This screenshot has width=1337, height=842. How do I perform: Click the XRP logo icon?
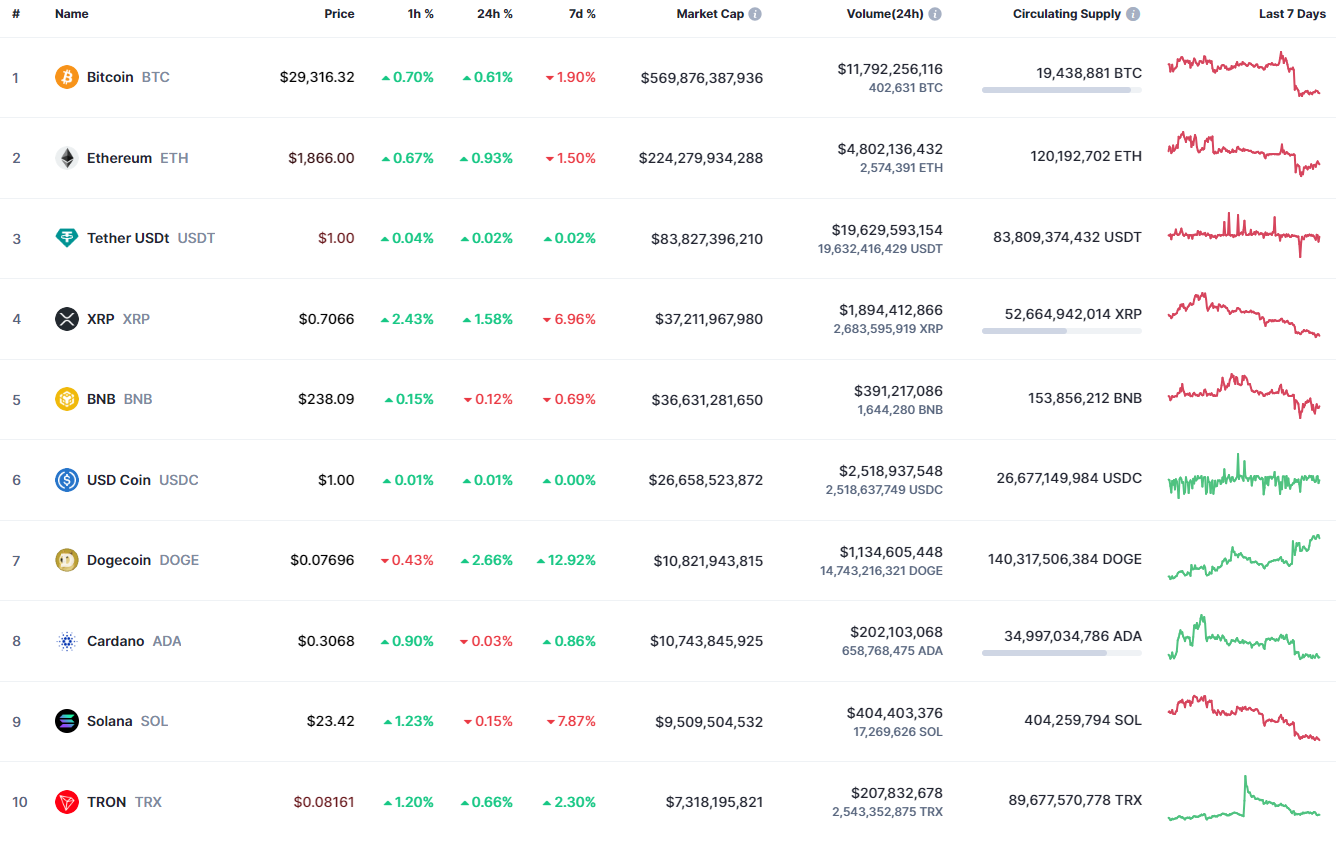click(x=66, y=318)
